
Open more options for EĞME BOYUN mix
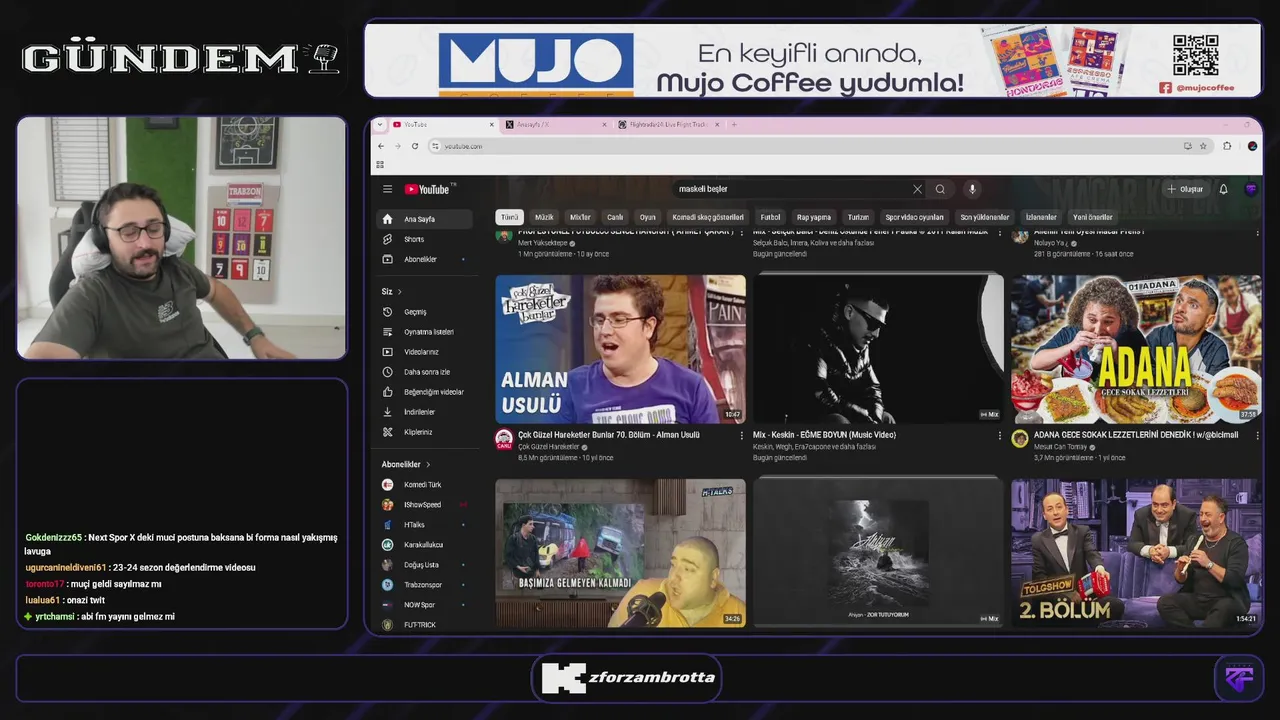[x=999, y=435]
